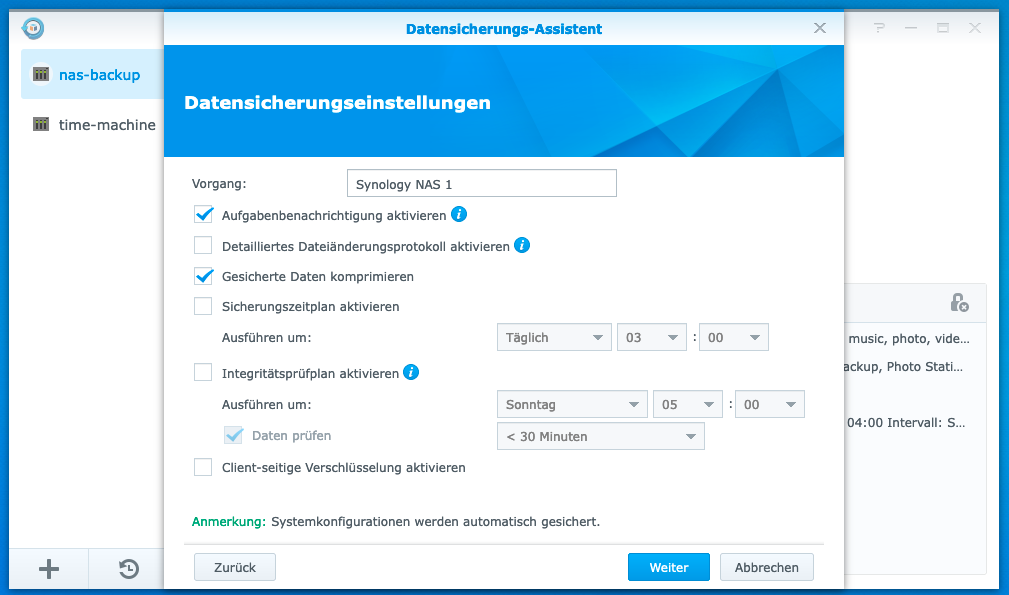Image resolution: width=1009 pixels, height=595 pixels.
Task: Click the Weiter button
Action: 668,567
